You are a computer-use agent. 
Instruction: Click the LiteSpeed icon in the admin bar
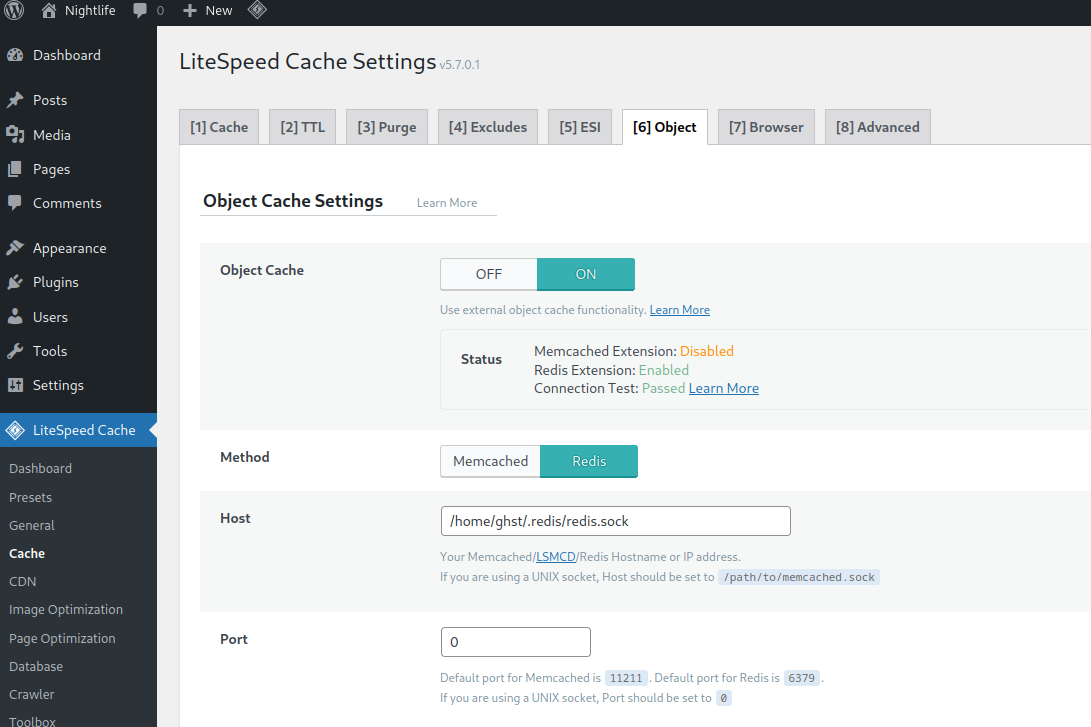(257, 12)
